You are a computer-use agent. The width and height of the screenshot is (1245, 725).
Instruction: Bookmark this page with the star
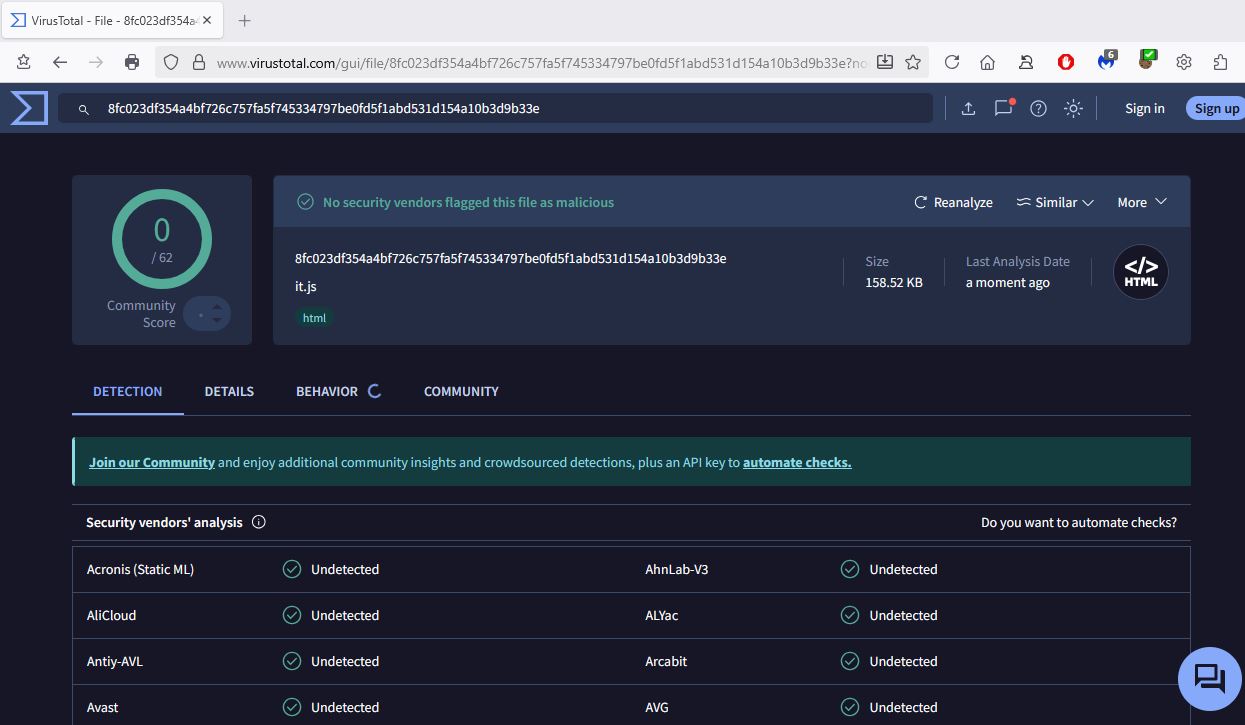pos(913,62)
